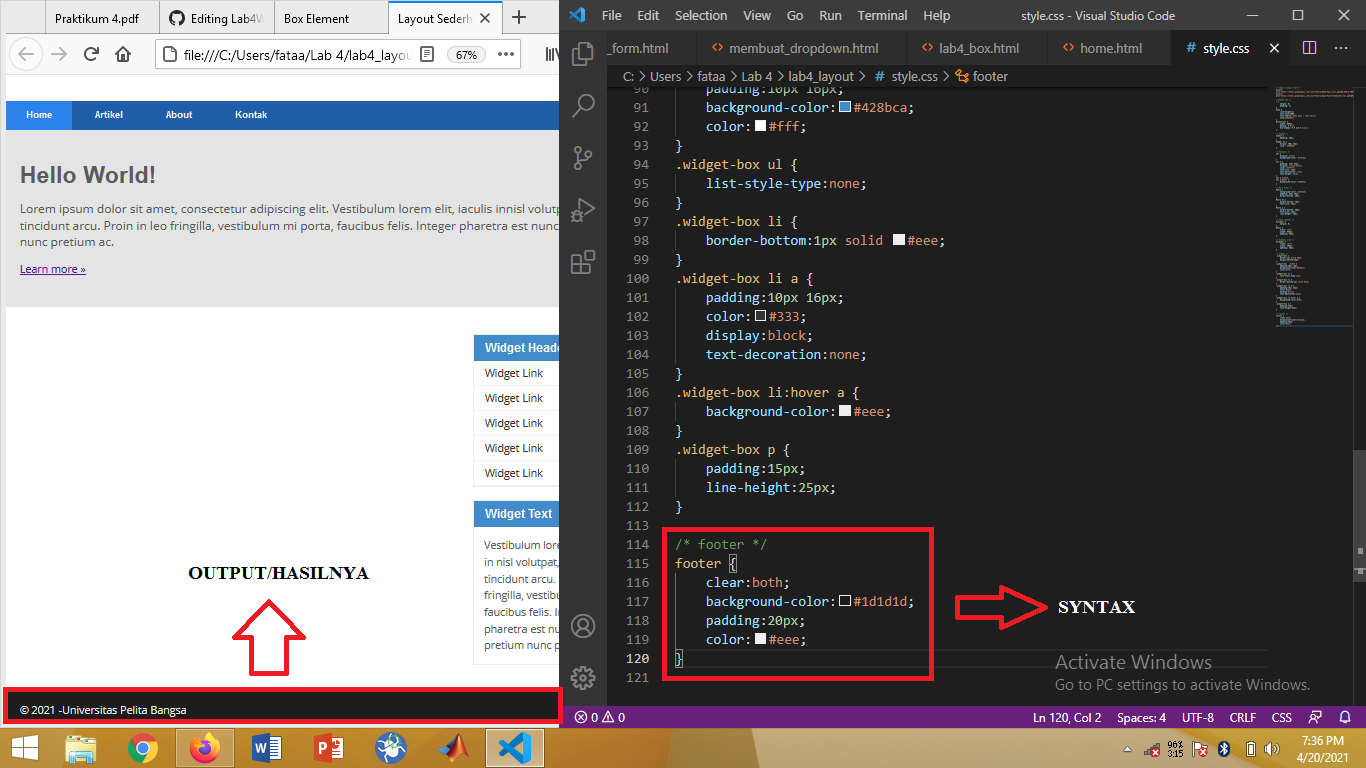Open the Search view in VS Code

(x=583, y=106)
